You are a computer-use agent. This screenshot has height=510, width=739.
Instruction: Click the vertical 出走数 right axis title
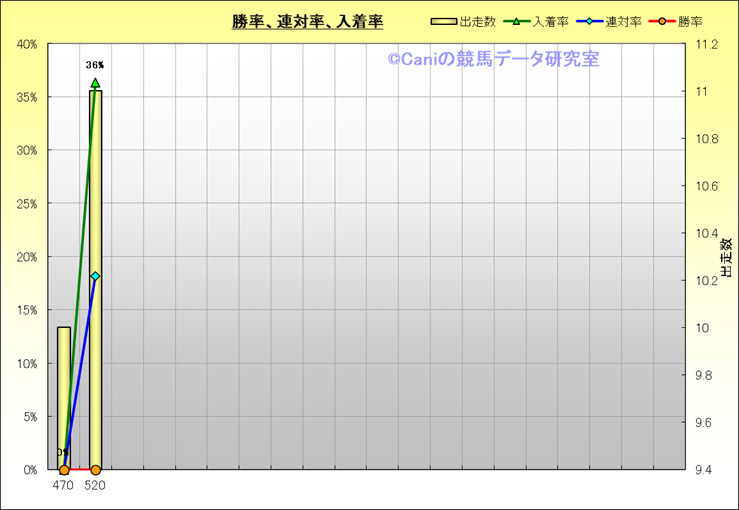coord(725,257)
